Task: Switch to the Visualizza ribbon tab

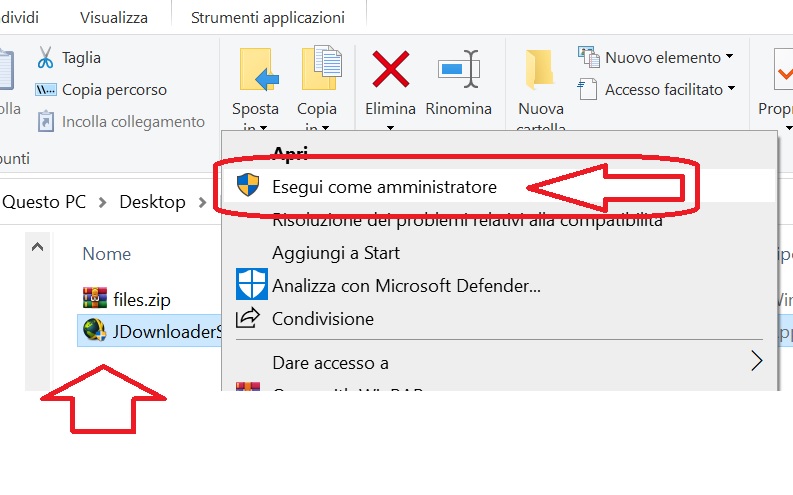Action: pyautogui.click(x=114, y=17)
